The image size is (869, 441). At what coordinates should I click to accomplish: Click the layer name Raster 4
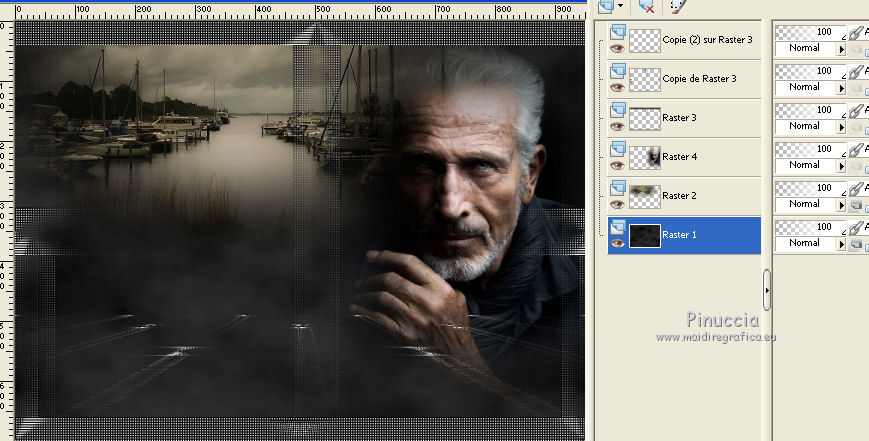coord(679,157)
